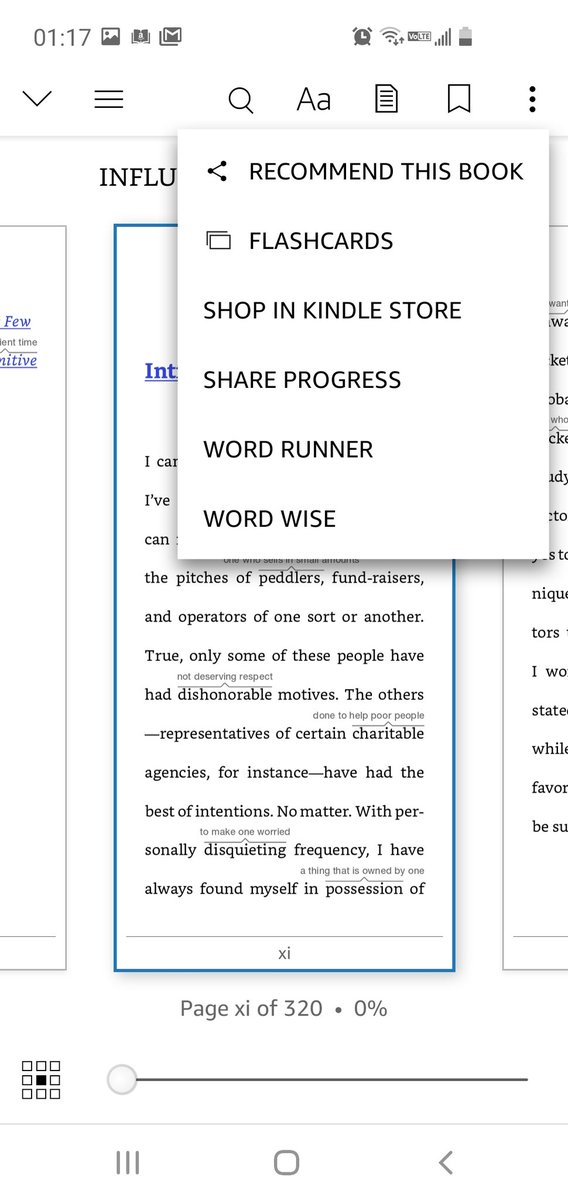Open the hamburger table of contents menu
The image size is (568, 1200).
click(108, 99)
